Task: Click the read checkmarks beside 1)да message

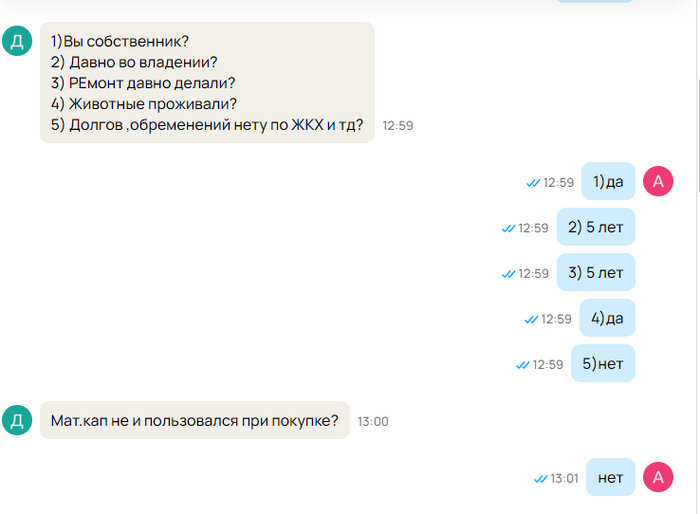Action: coord(533,183)
